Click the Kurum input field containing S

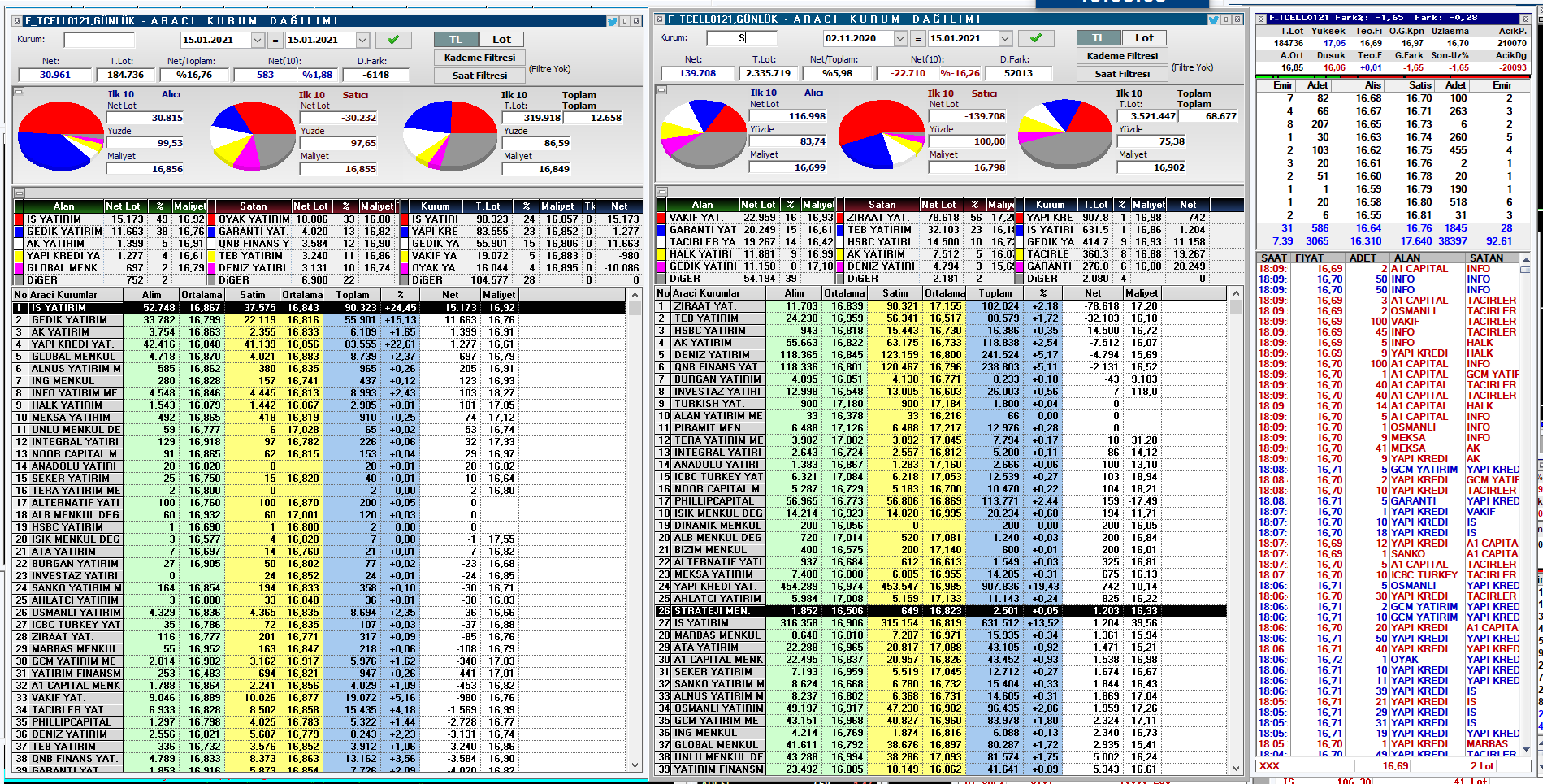[742, 38]
